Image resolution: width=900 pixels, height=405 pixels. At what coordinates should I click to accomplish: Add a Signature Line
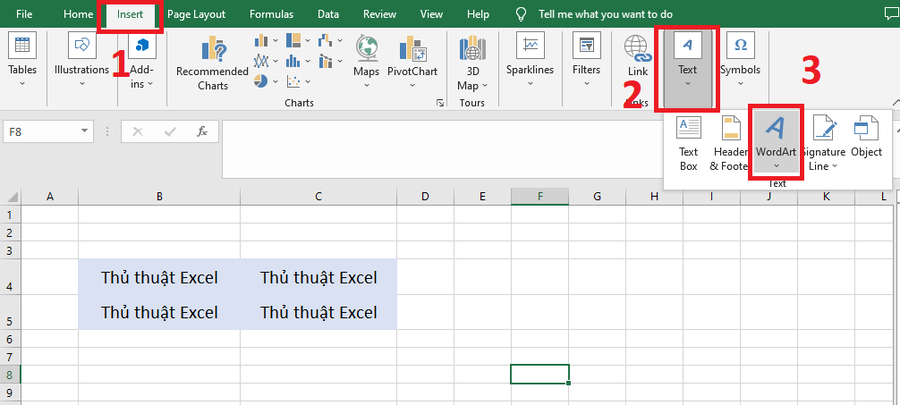[825, 143]
